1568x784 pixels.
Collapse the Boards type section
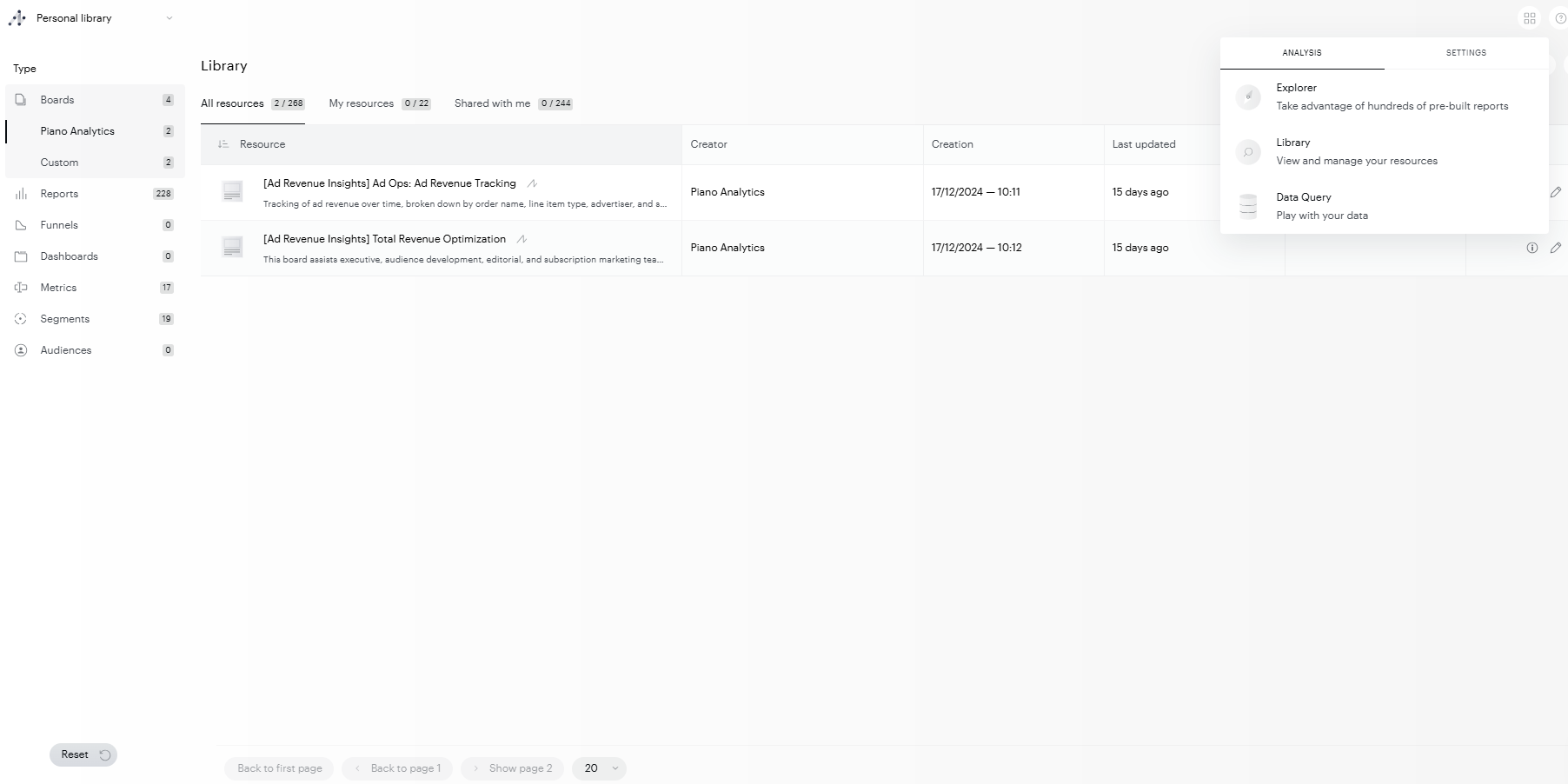coord(57,100)
